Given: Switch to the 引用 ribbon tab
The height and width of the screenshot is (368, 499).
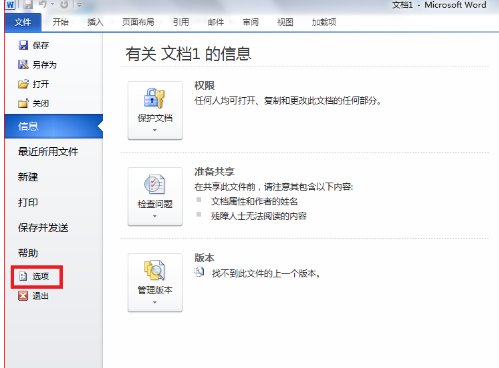Looking at the screenshot, I should [x=181, y=22].
